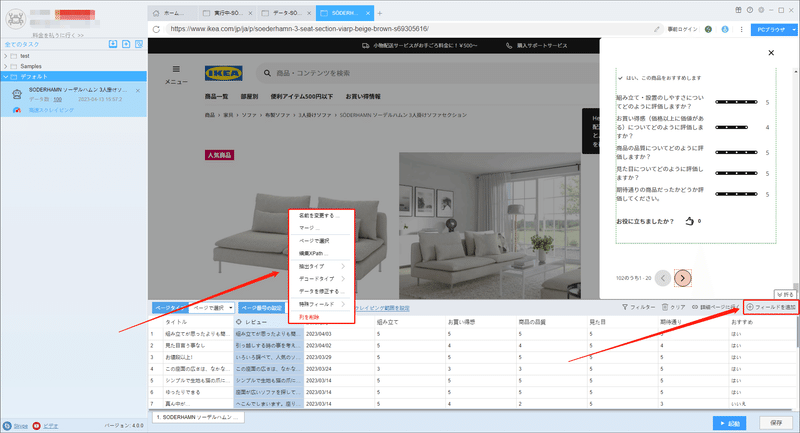Expand the 特殊フィールド submenu
The height and width of the screenshot is (433, 800).
coord(321,304)
